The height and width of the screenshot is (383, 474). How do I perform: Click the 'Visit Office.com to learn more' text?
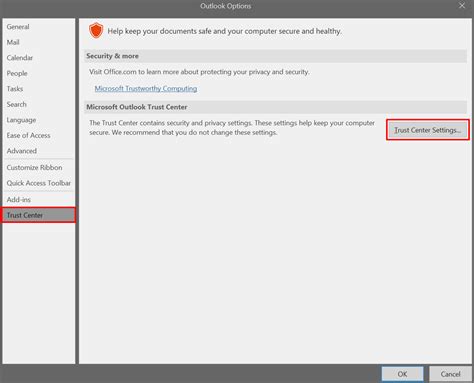pos(199,72)
